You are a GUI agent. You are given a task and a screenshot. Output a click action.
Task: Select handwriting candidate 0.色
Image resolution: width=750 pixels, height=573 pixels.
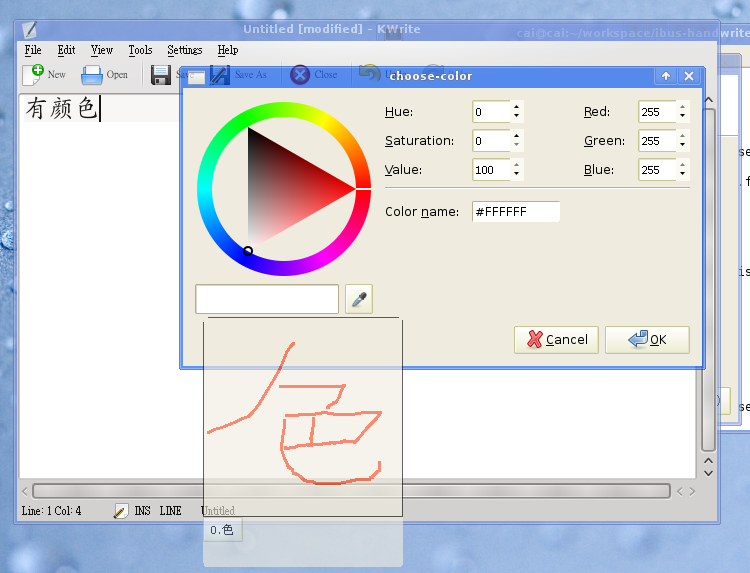point(222,531)
